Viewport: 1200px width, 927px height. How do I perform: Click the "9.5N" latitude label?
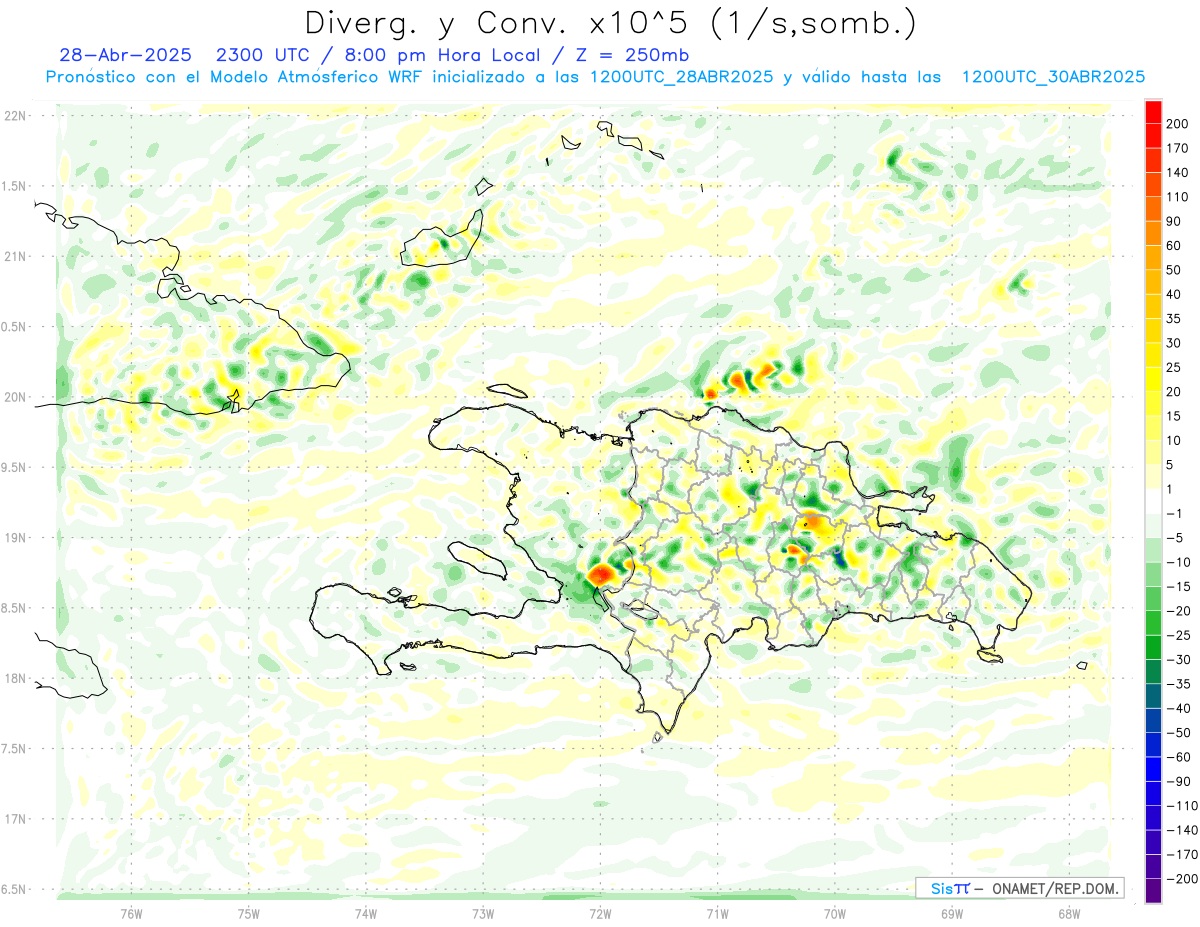(x=15, y=467)
